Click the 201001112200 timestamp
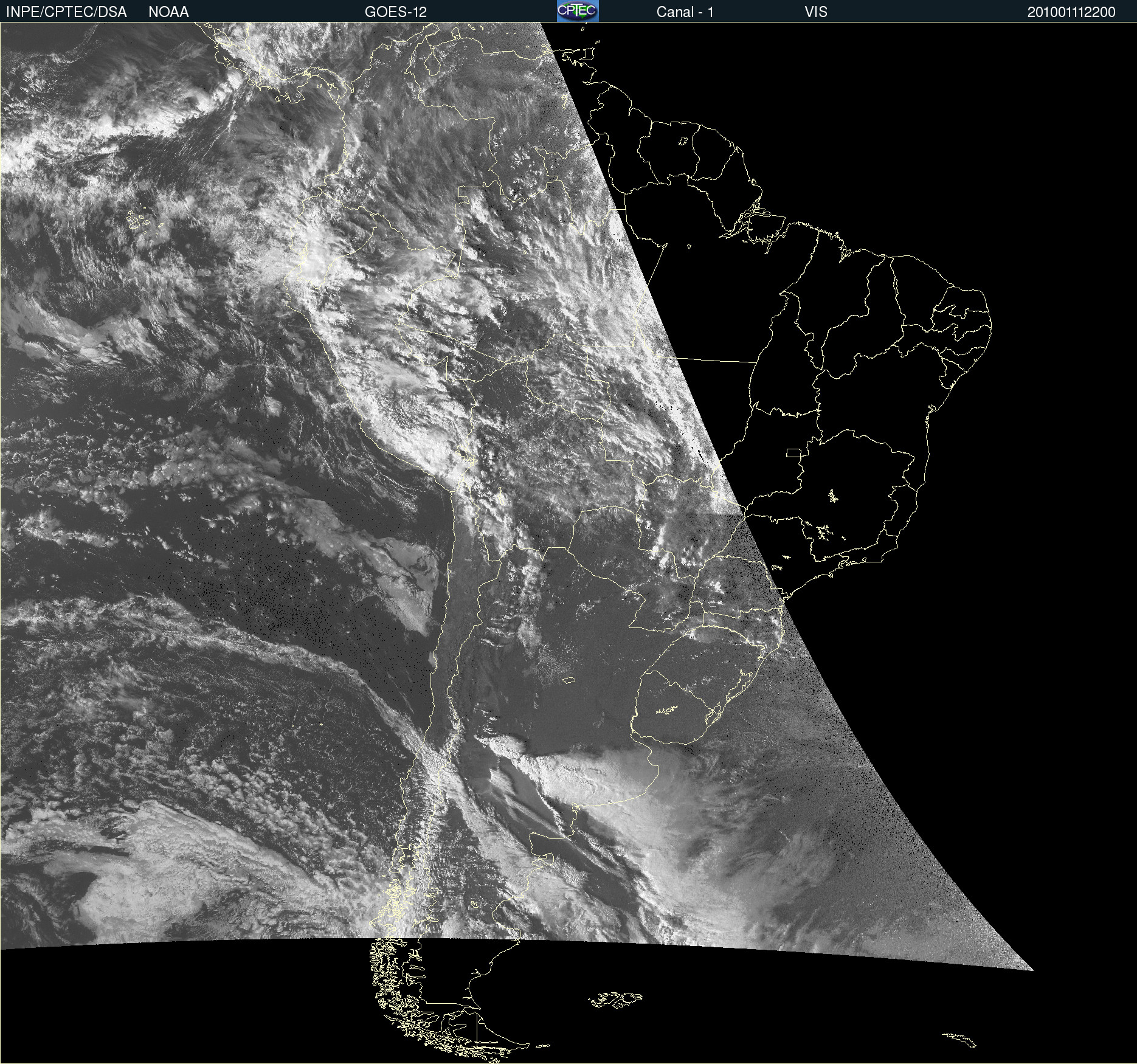The height and width of the screenshot is (1064, 1137). [x=1071, y=12]
